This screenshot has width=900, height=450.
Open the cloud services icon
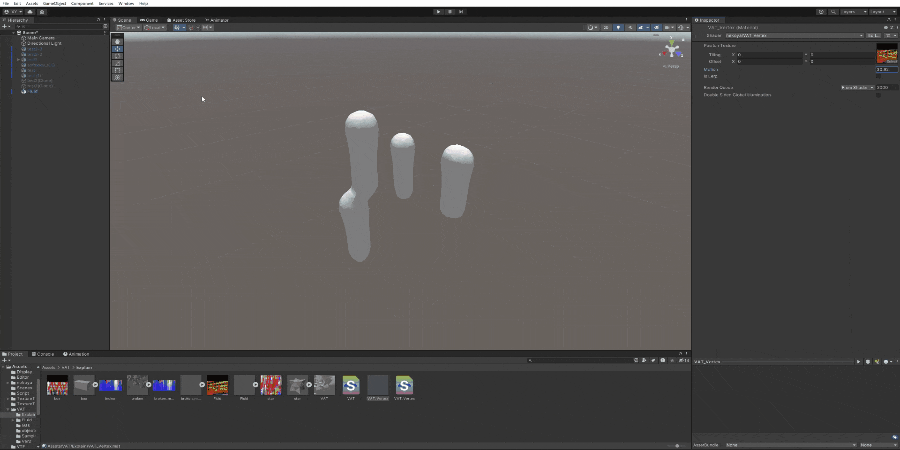[30, 11]
